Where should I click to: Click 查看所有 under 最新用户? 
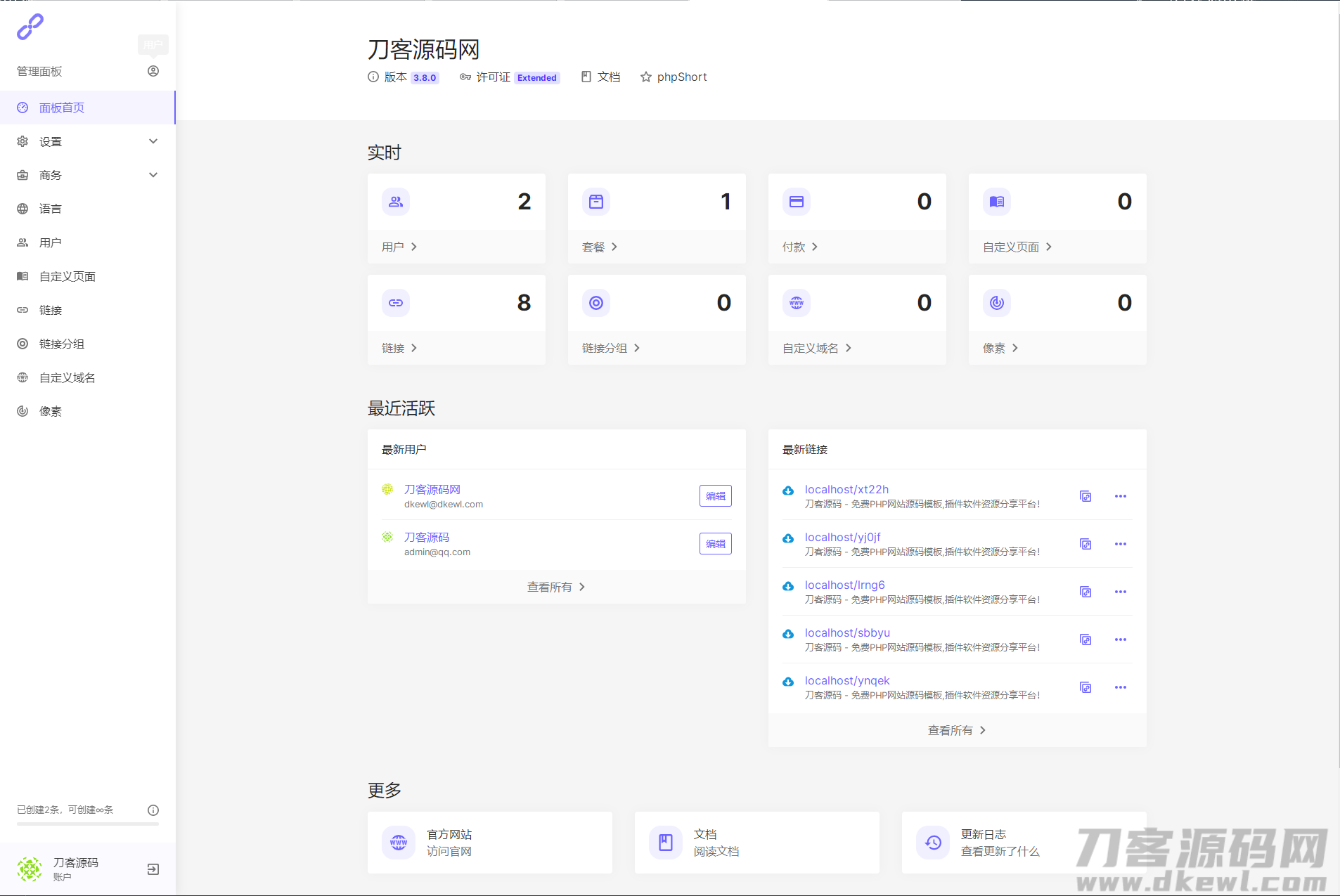[556, 587]
